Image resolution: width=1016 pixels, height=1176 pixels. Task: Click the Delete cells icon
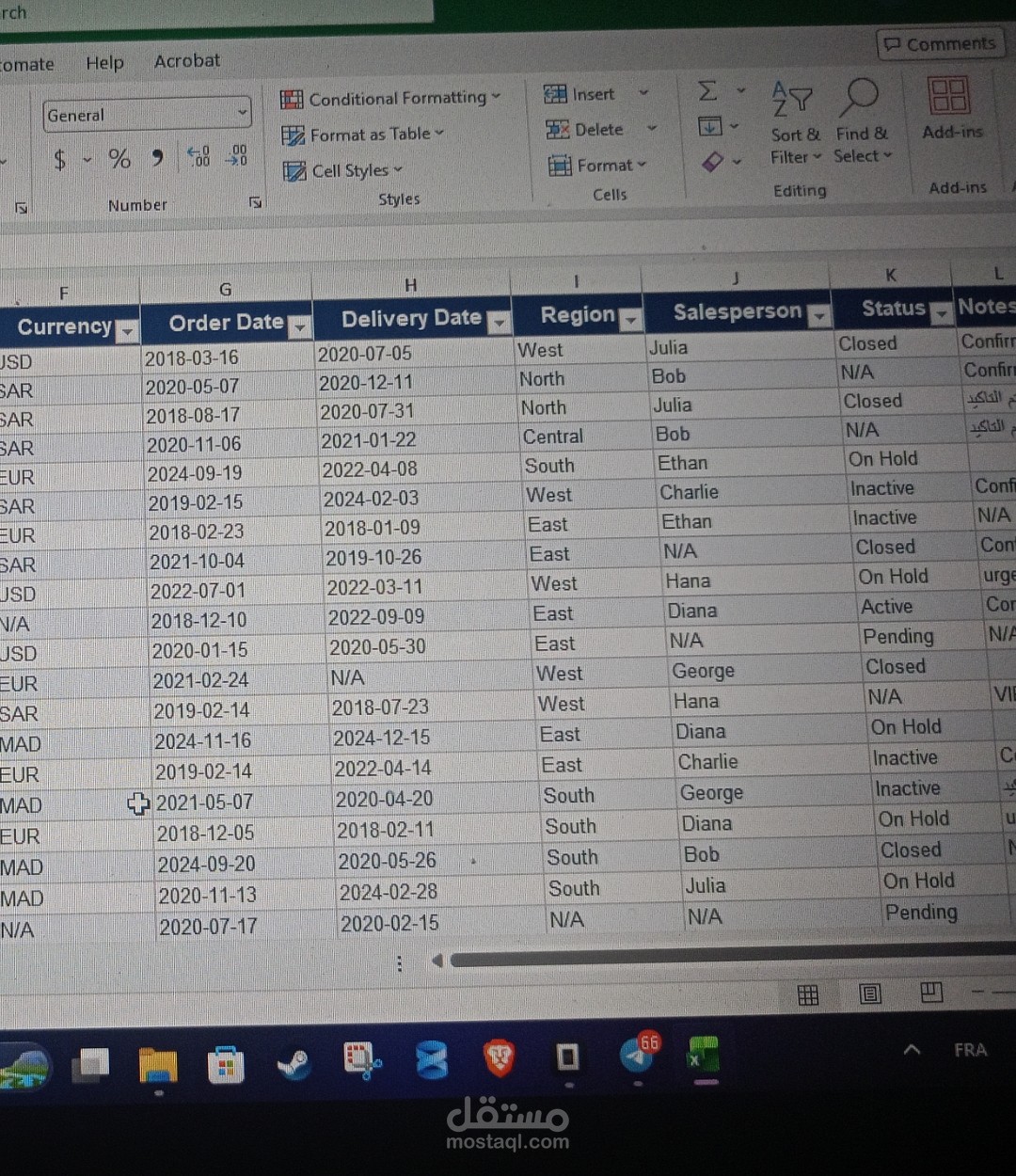pos(558,130)
